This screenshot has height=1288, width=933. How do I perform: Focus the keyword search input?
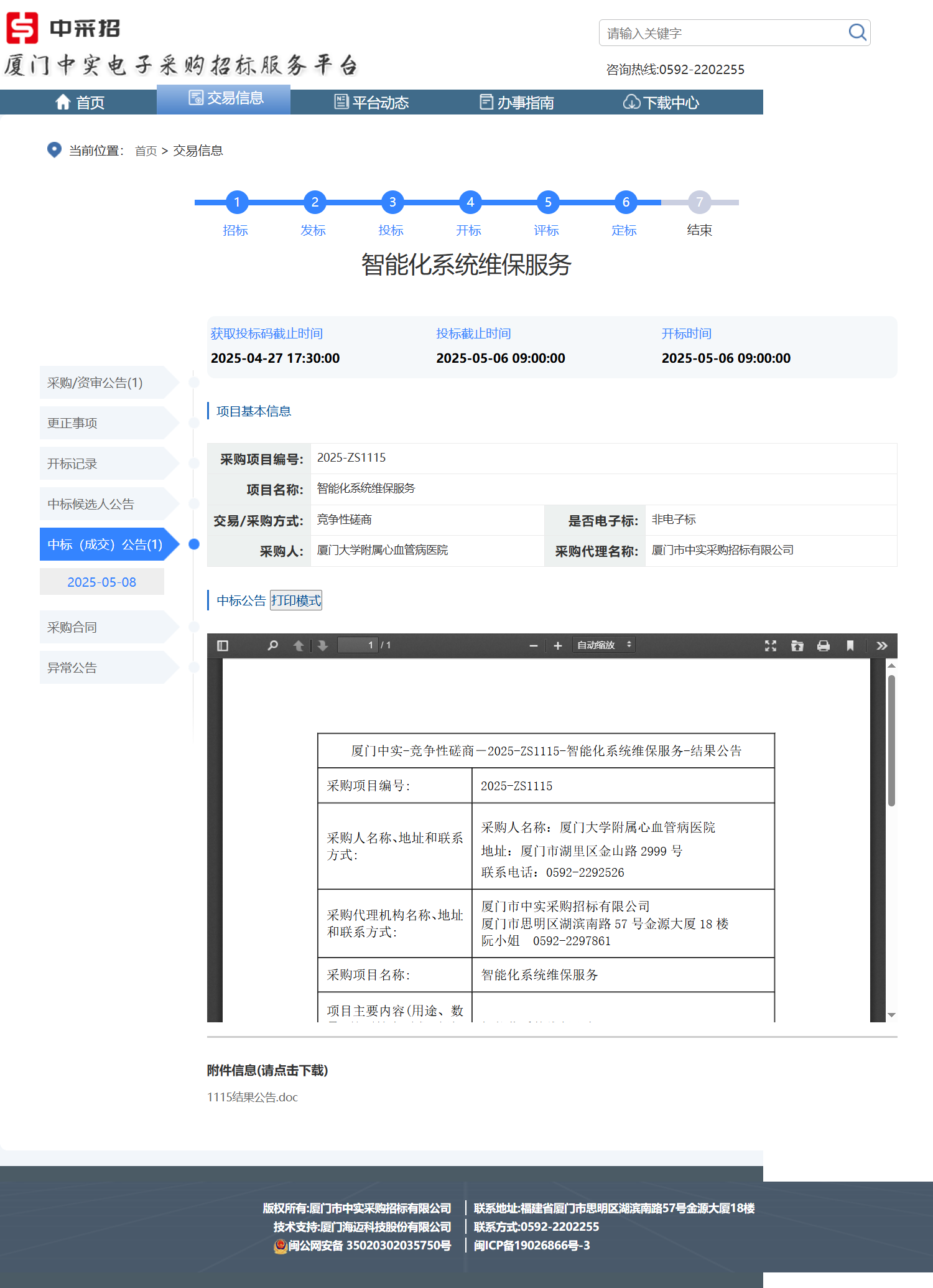coord(722,33)
